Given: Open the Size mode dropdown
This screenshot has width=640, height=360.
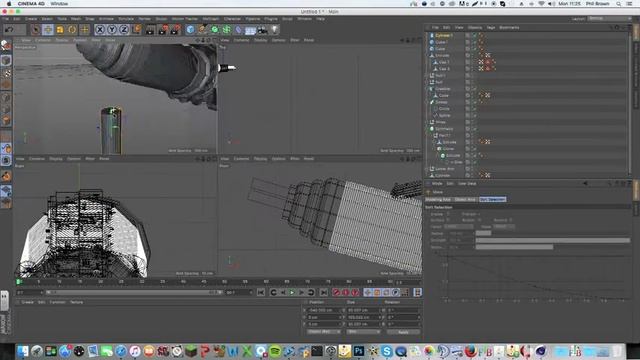Looking at the screenshot, I should pyautogui.click(x=363, y=332).
